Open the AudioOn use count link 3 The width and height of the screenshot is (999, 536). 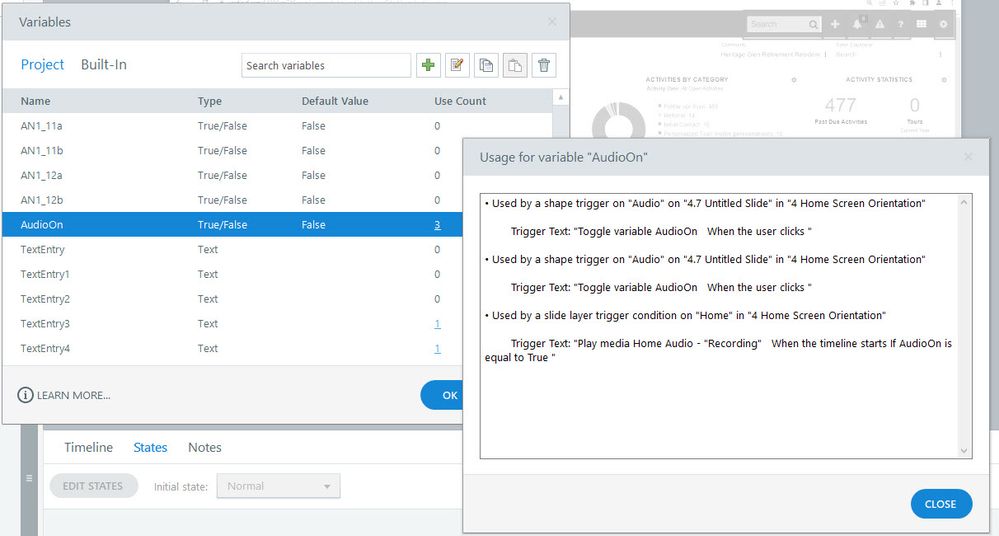437,224
